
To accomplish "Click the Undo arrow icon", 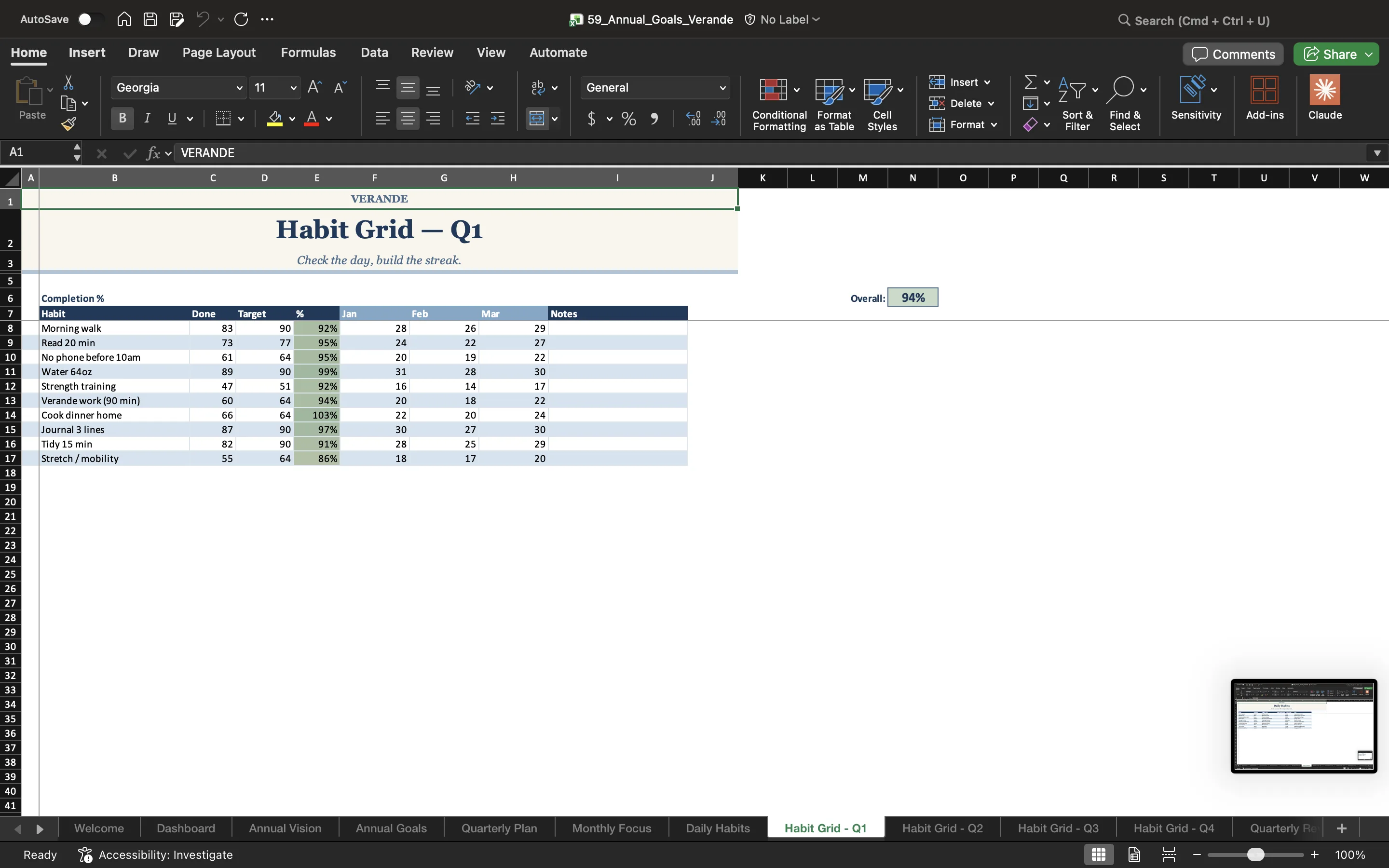I will click(203, 19).
